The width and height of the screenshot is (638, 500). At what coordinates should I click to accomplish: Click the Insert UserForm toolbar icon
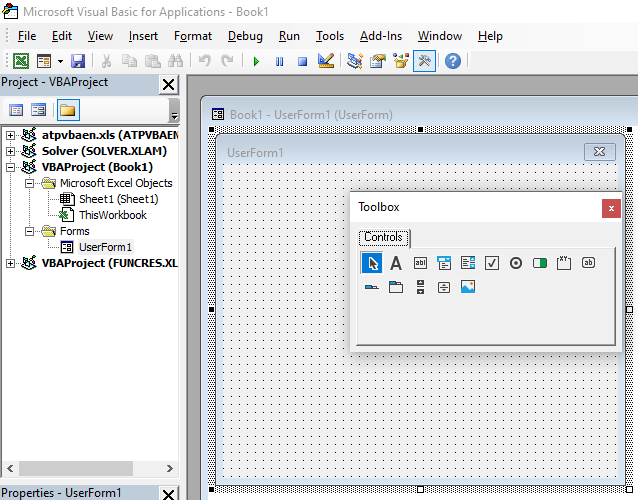click(44, 61)
